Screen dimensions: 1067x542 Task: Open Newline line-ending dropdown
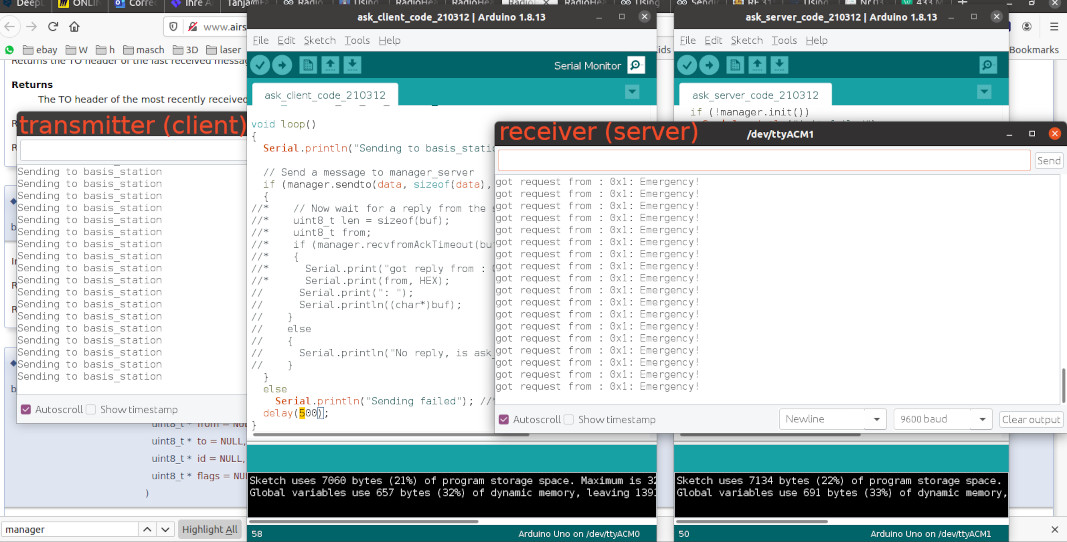[832, 419]
